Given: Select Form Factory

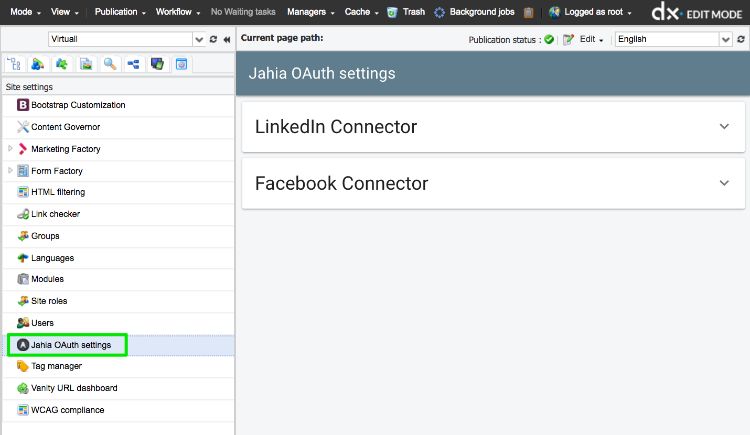Looking at the screenshot, I should click(56, 171).
